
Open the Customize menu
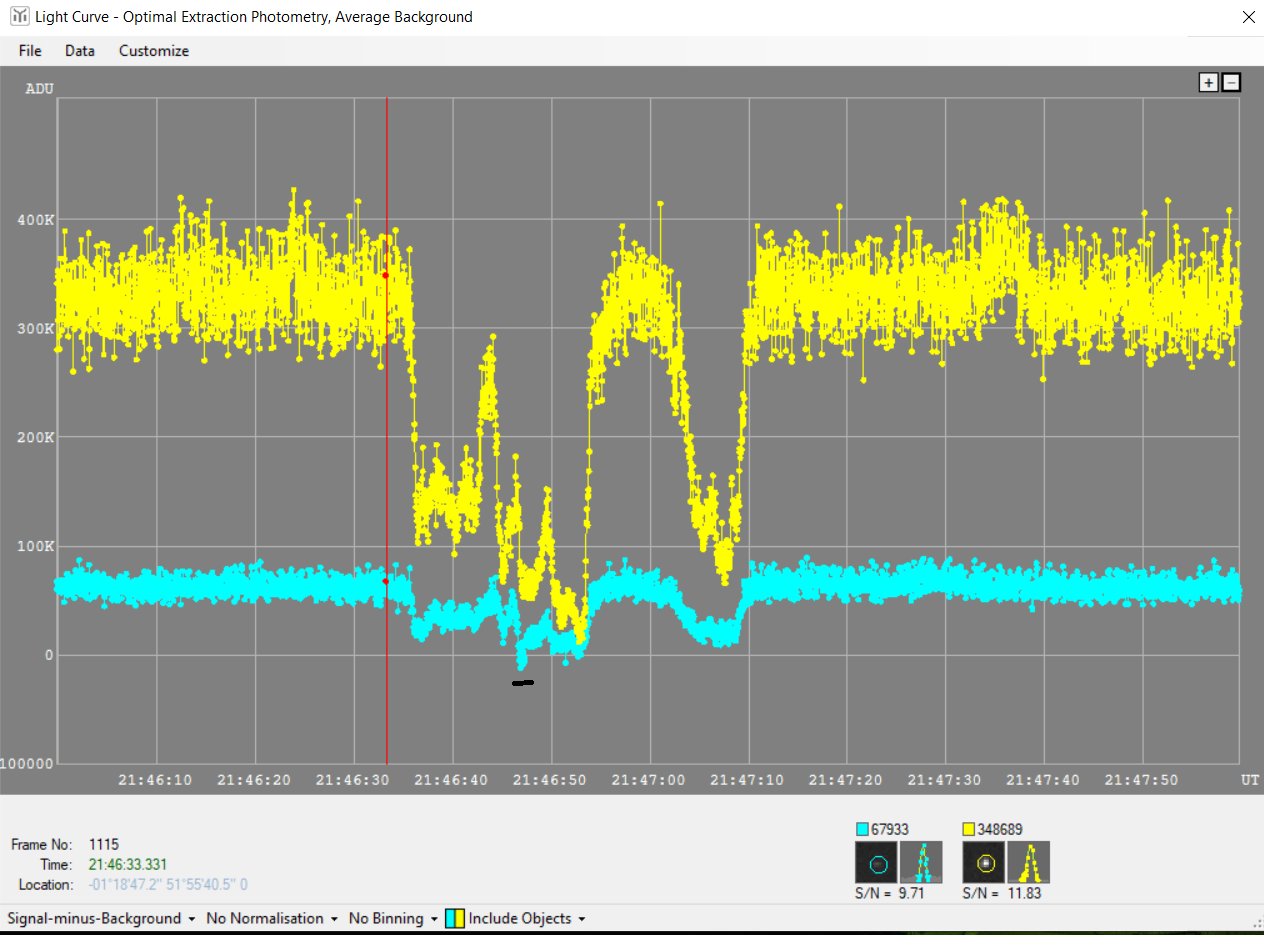[154, 51]
